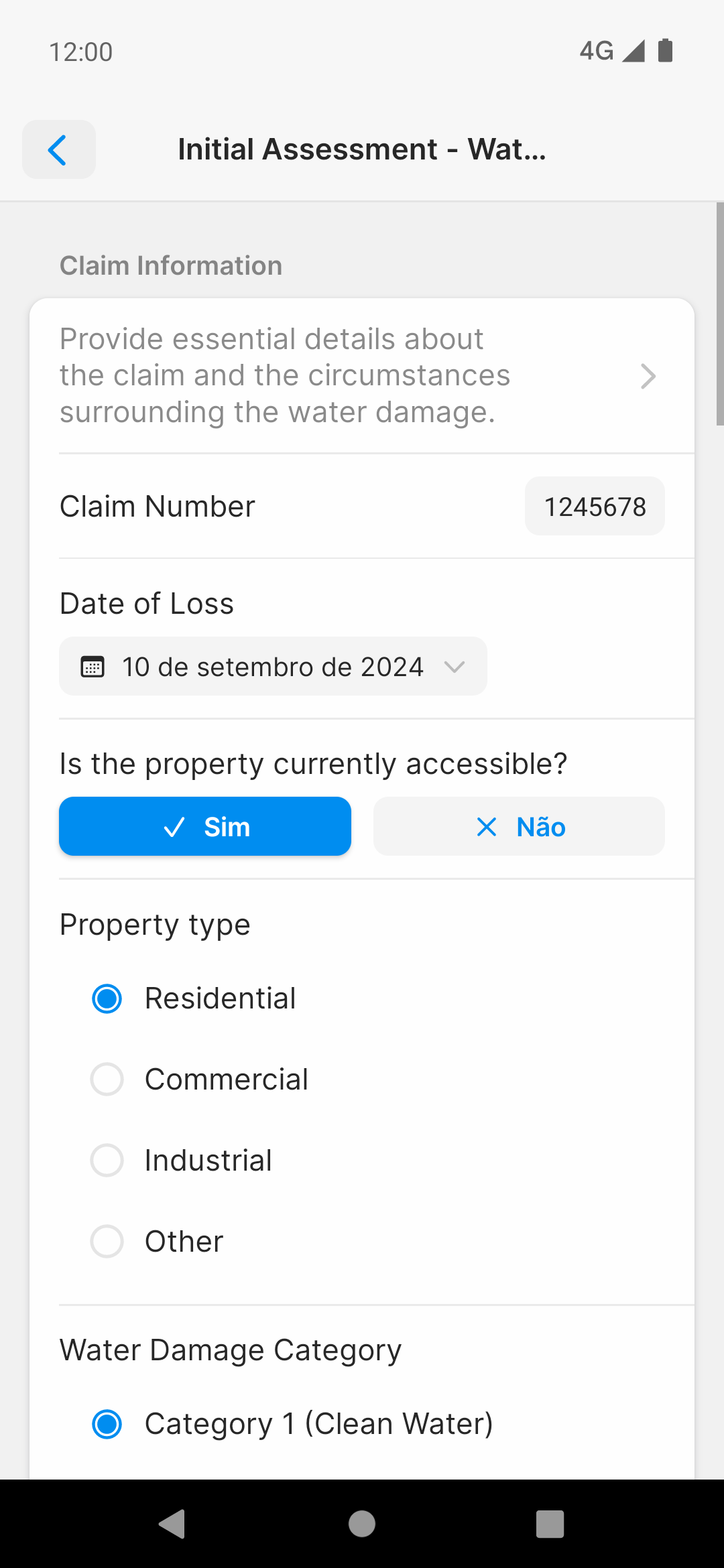Edit the Claim Number field 1245678
The width and height of the screenshot is (724, 1568).
595,506
